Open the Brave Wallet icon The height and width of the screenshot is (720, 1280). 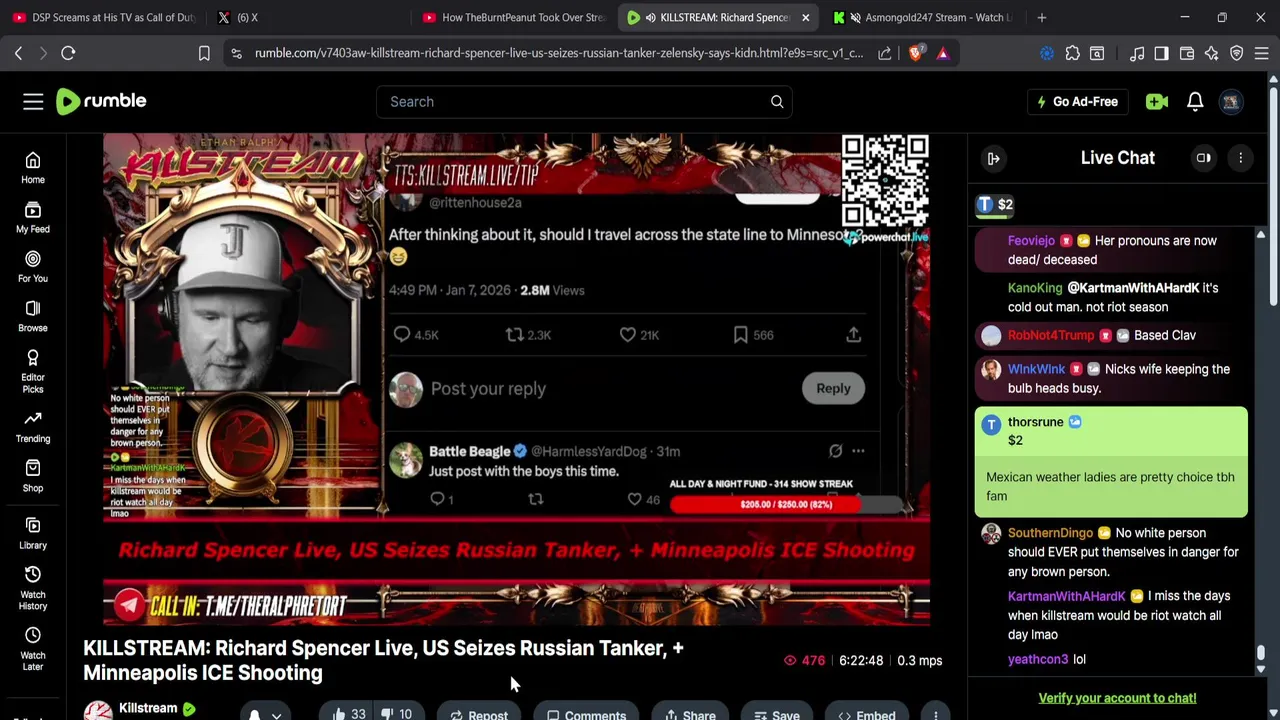pos(1186,53)
